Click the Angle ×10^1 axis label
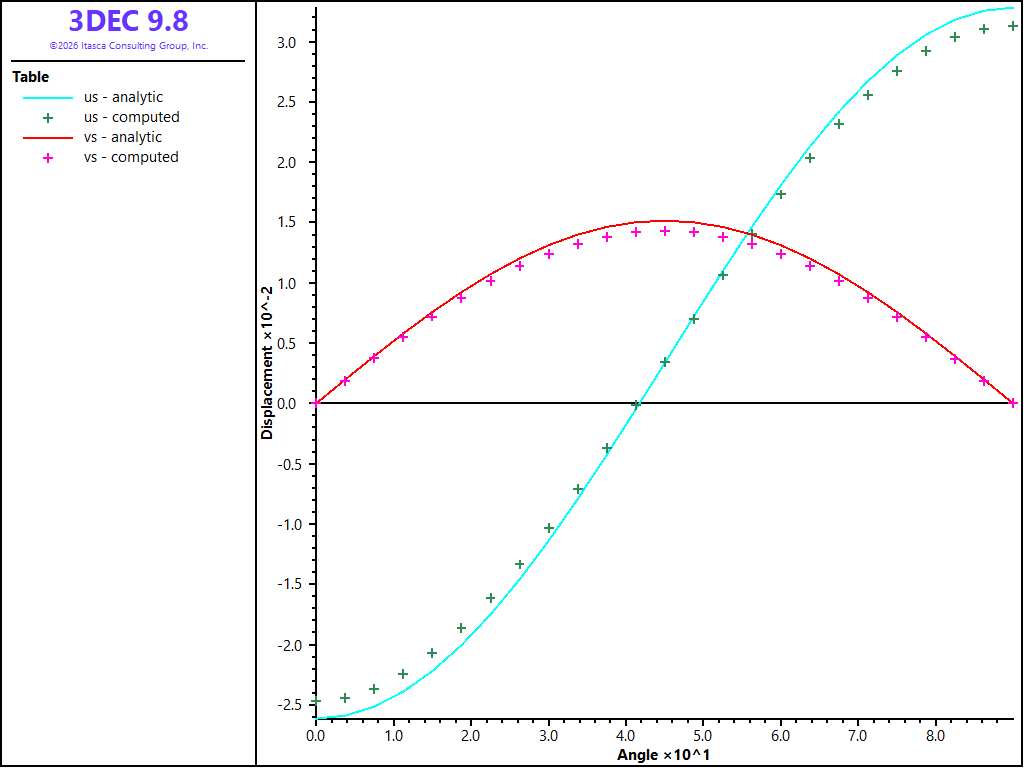This screenshot has width=1024, height=768. click(664, 756)
